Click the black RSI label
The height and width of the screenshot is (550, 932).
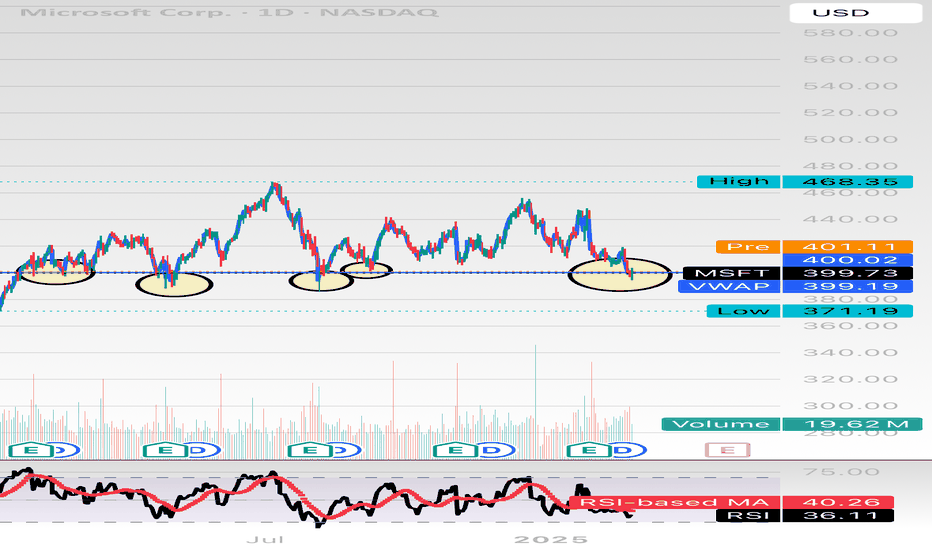tap(748, 516)
